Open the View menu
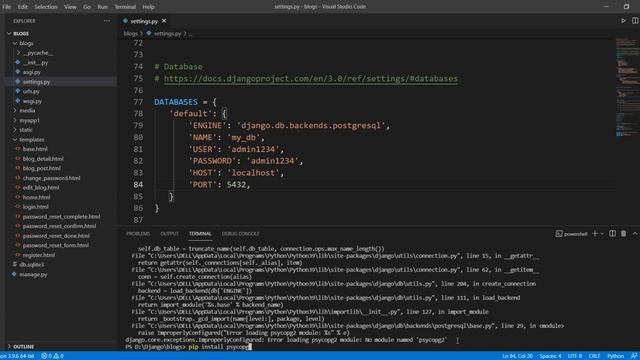 coord(70,7)
